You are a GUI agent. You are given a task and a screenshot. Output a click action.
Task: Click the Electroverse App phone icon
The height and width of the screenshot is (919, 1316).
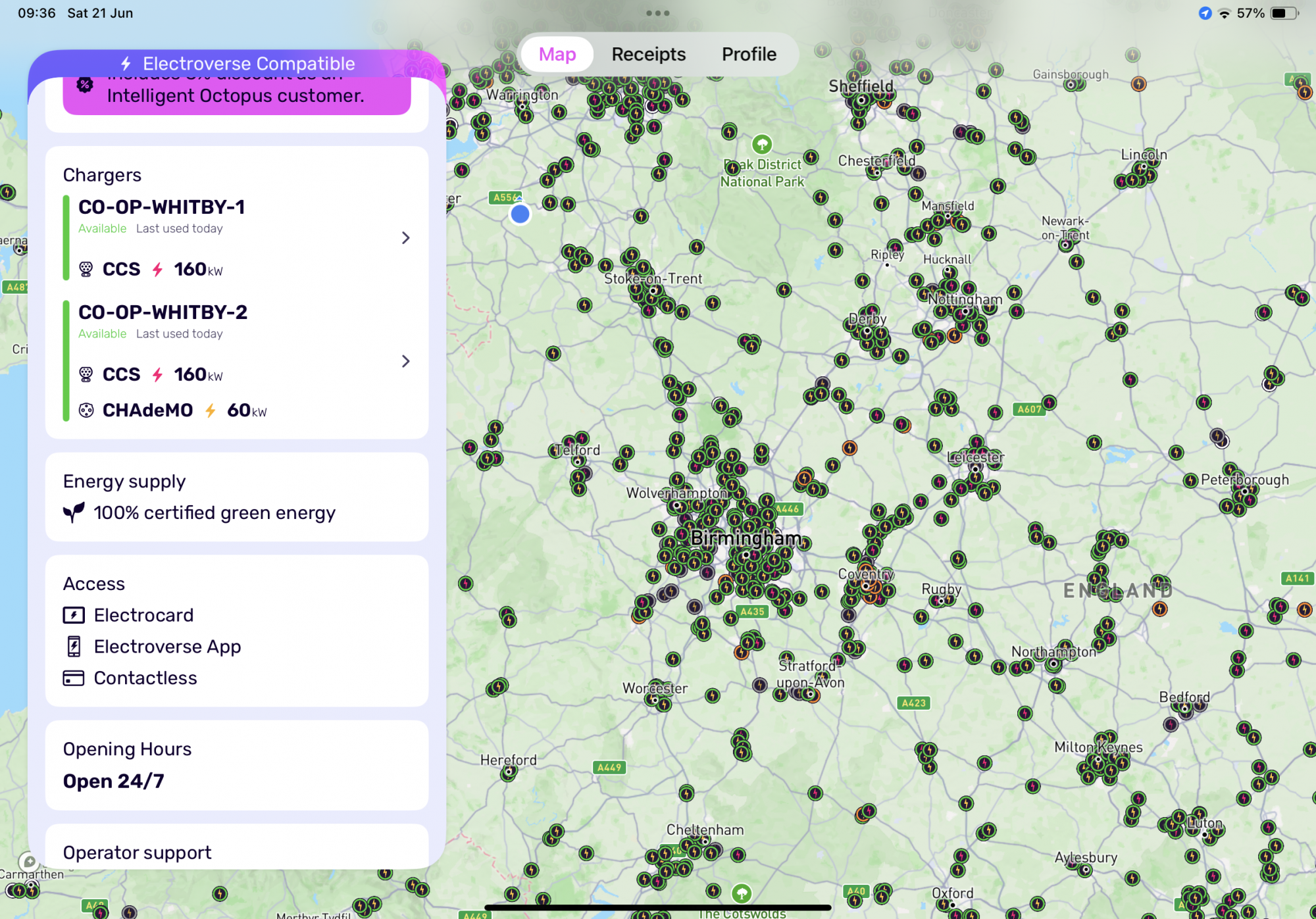click(x=74, y=646)
